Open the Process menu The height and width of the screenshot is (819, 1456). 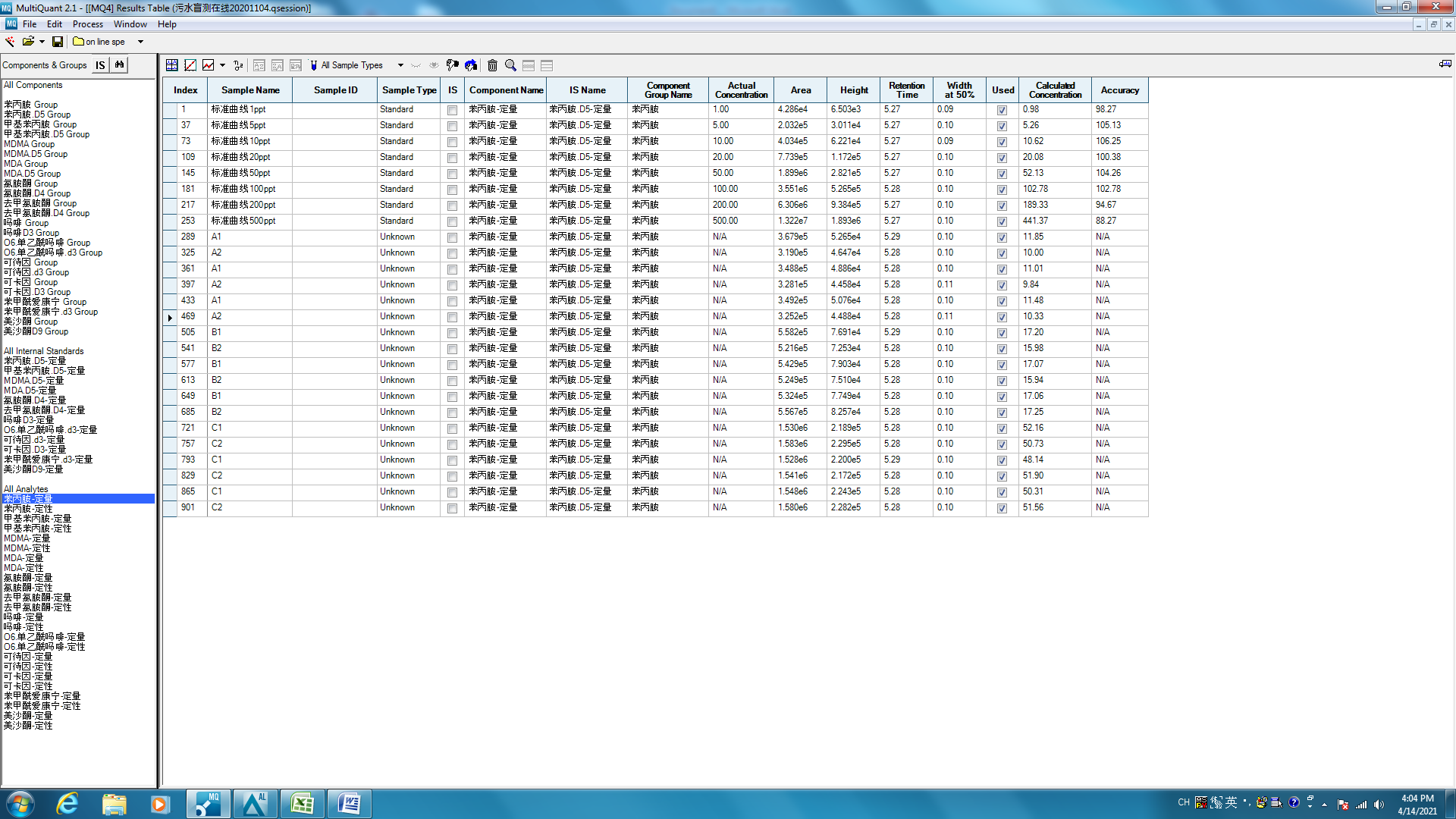click(87, 24)
